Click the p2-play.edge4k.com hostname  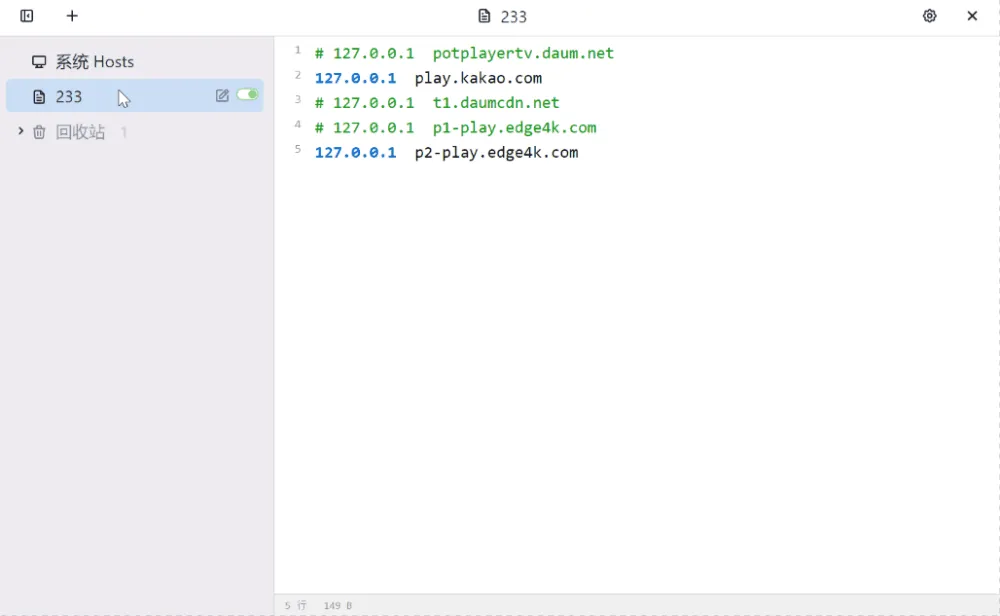(x=496, y=152)
